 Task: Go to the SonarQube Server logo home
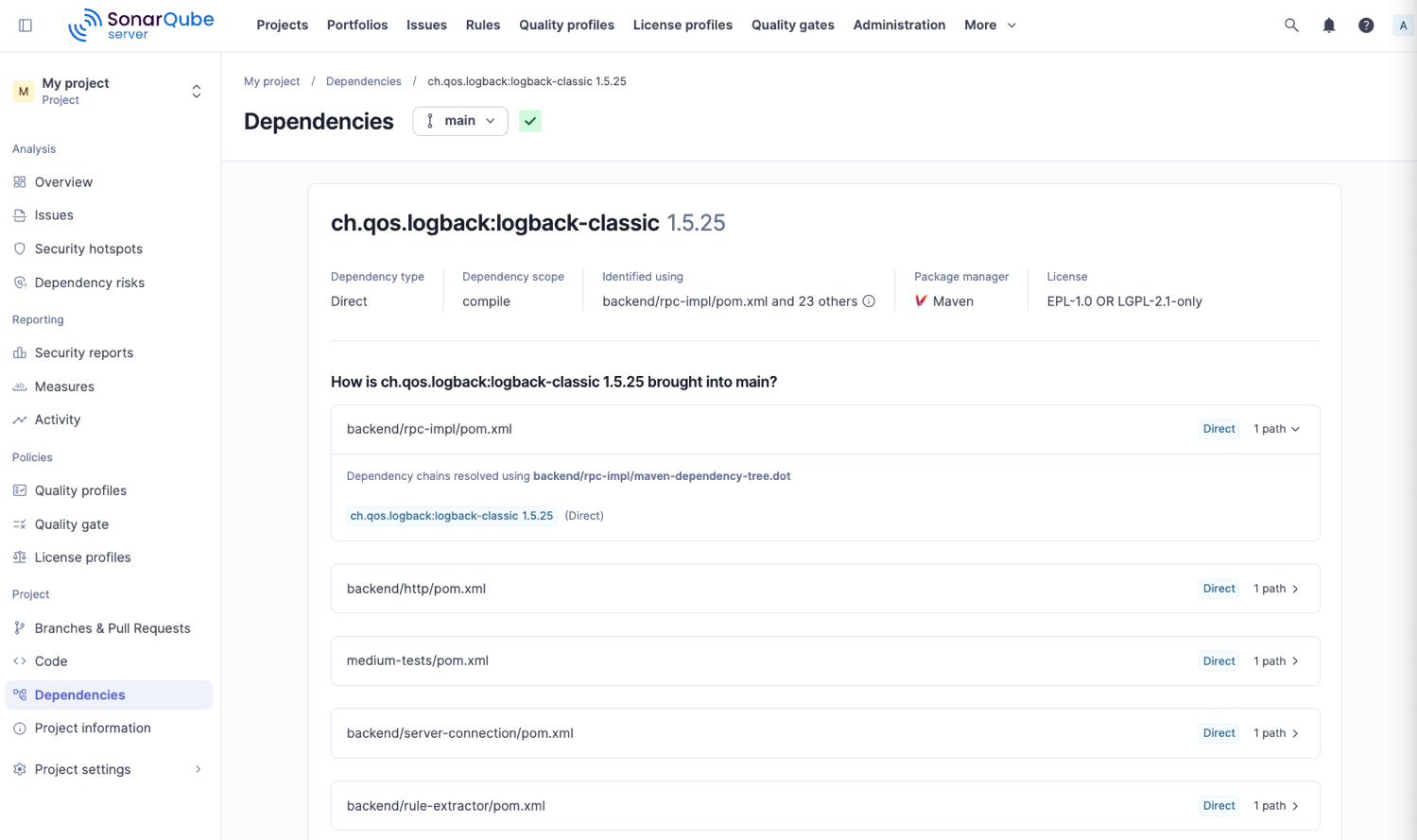pyautogui.click(x=141, y=26)
